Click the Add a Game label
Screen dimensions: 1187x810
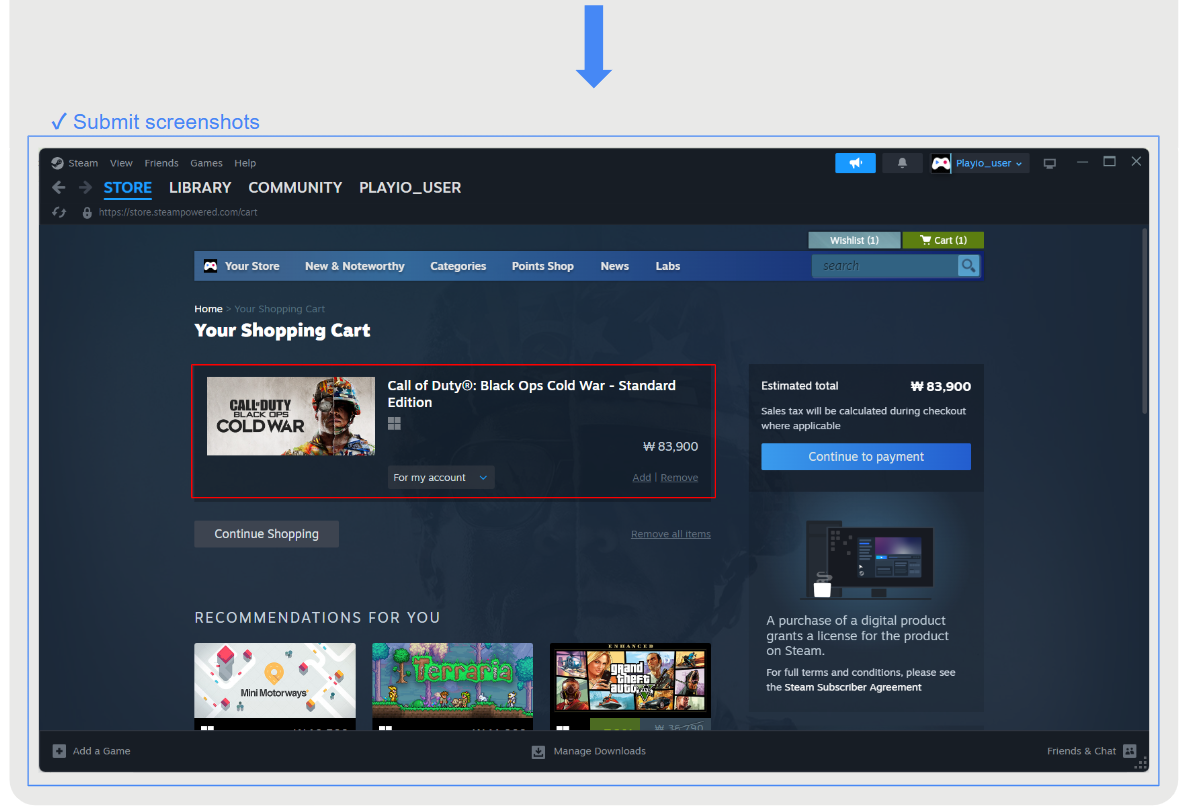tap(101, 751)
